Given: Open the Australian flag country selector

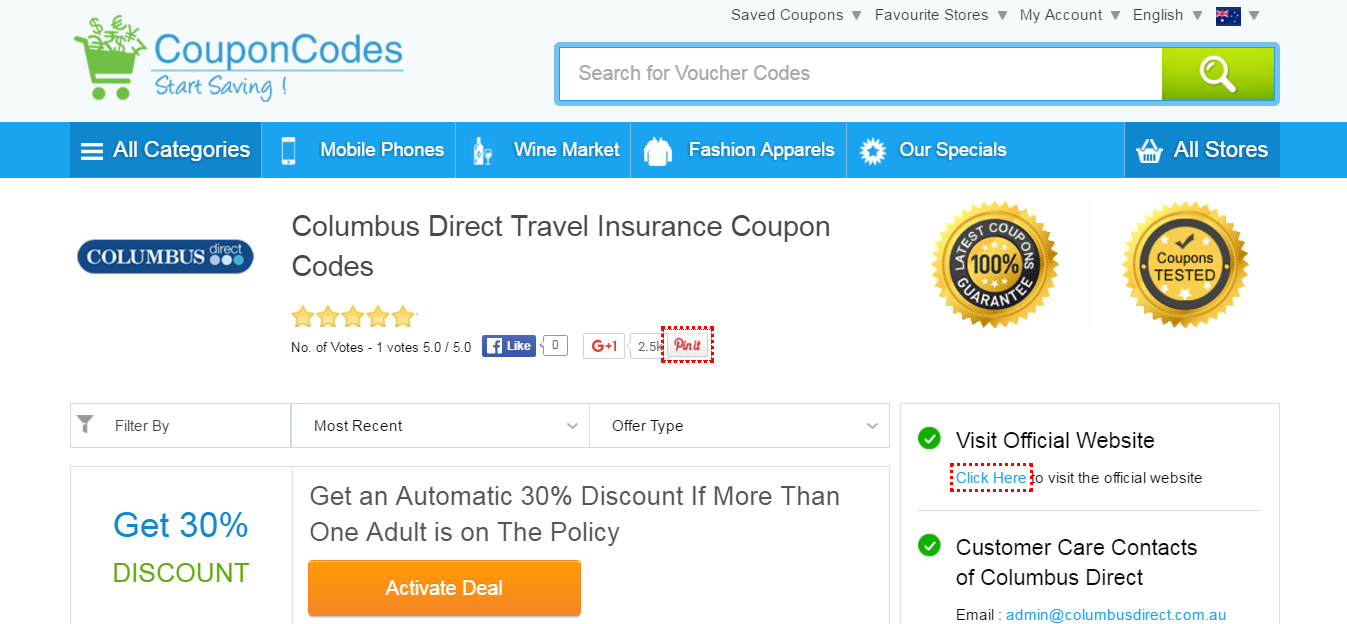Looking at the screenshot, I should (x=1237, y=15).
